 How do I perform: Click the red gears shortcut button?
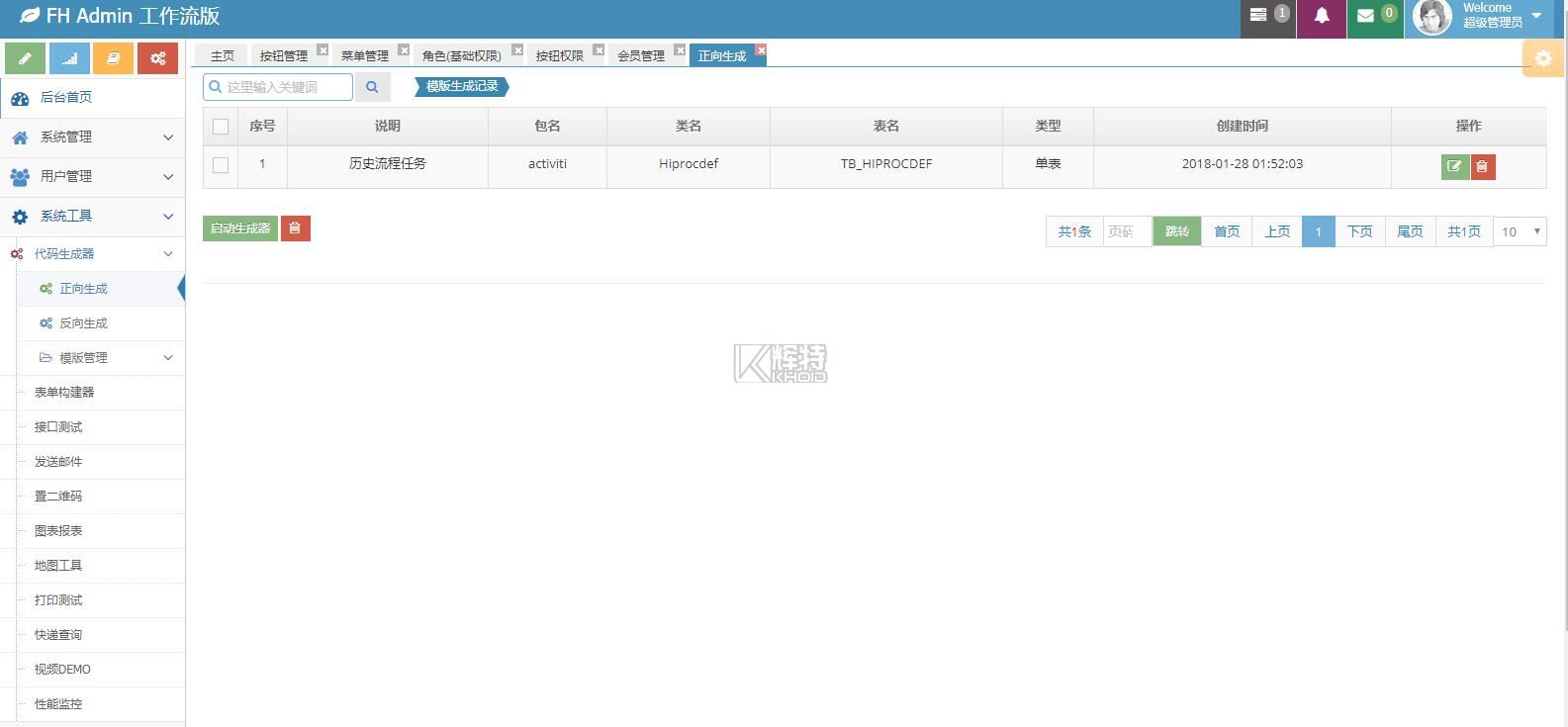point(157,58)
